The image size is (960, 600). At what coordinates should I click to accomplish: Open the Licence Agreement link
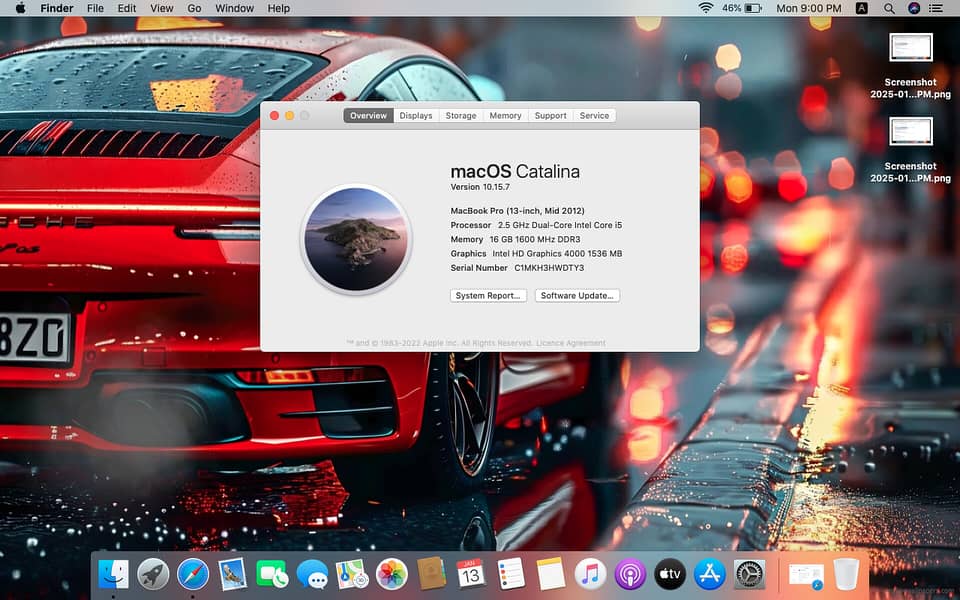click(571, 343)
